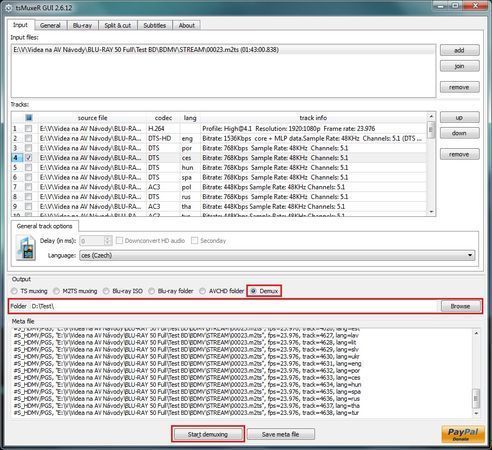
Task: Click meta file line with track=4638 lang=tur
Action: (x=186, y=413)
